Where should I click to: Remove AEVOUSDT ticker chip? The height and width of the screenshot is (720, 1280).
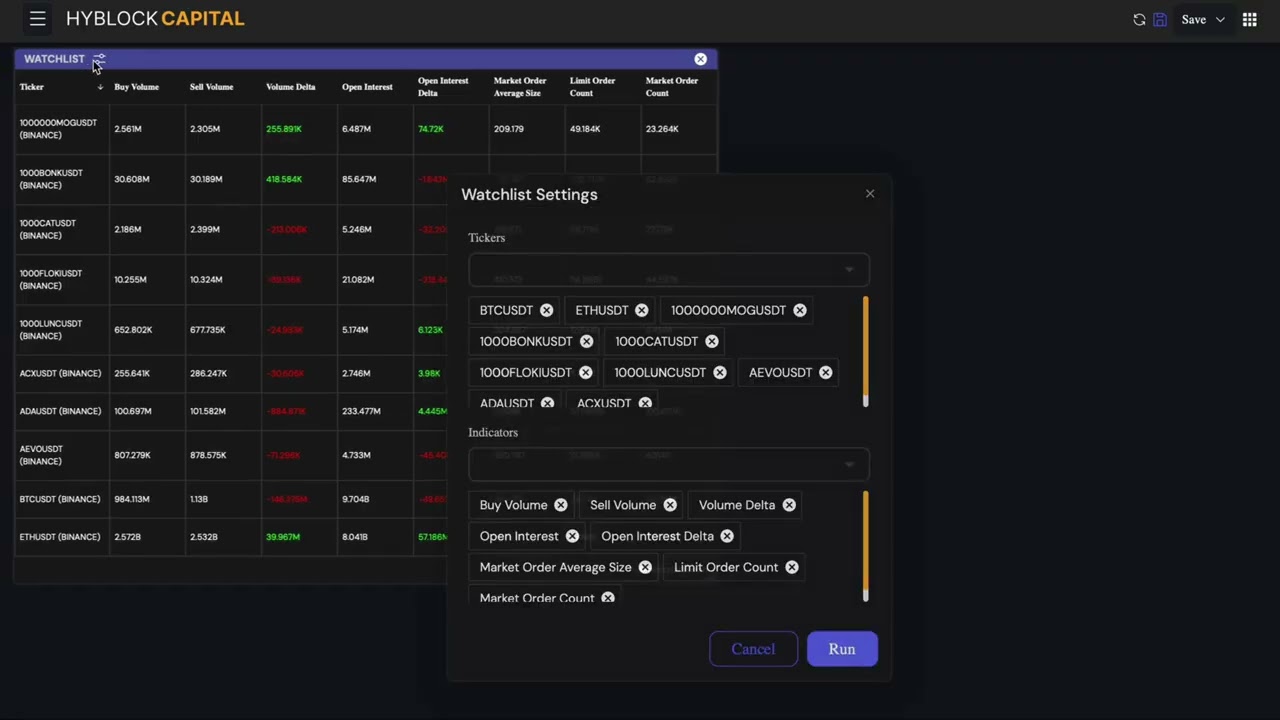pos(825,372)
